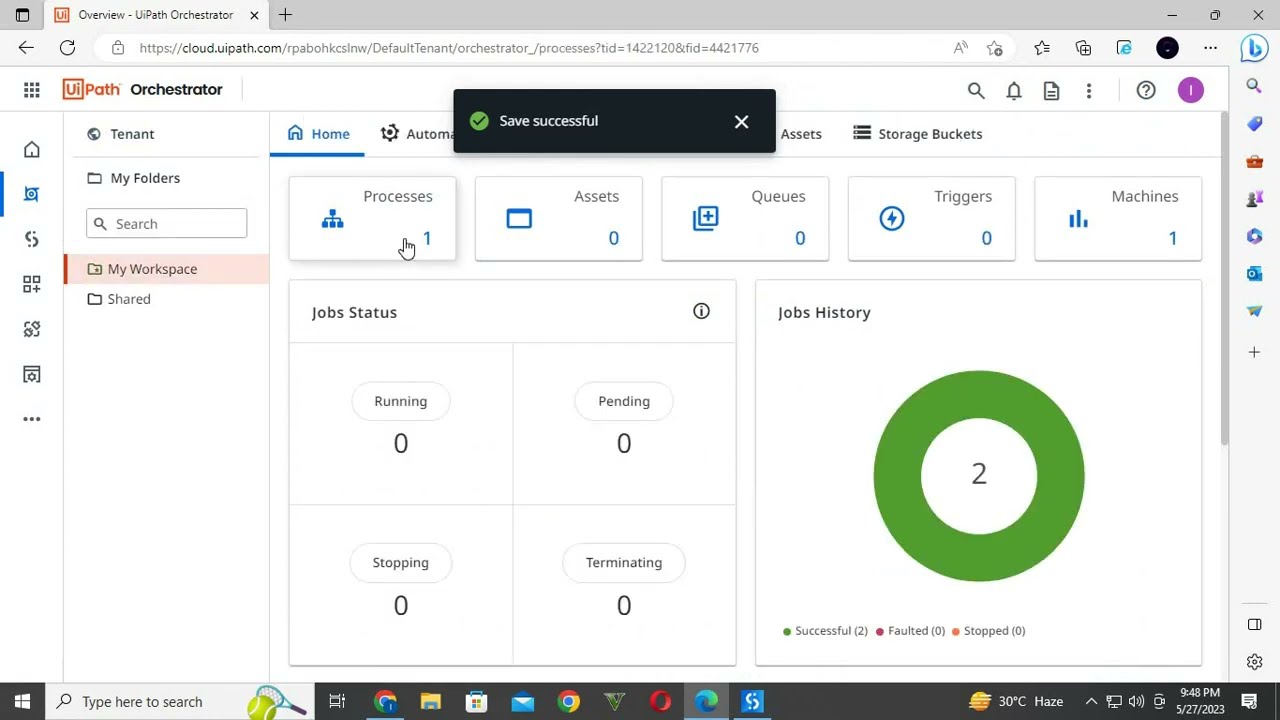Switch to the Automations tab
This screenshot has width=1280, height=720.
416,134
